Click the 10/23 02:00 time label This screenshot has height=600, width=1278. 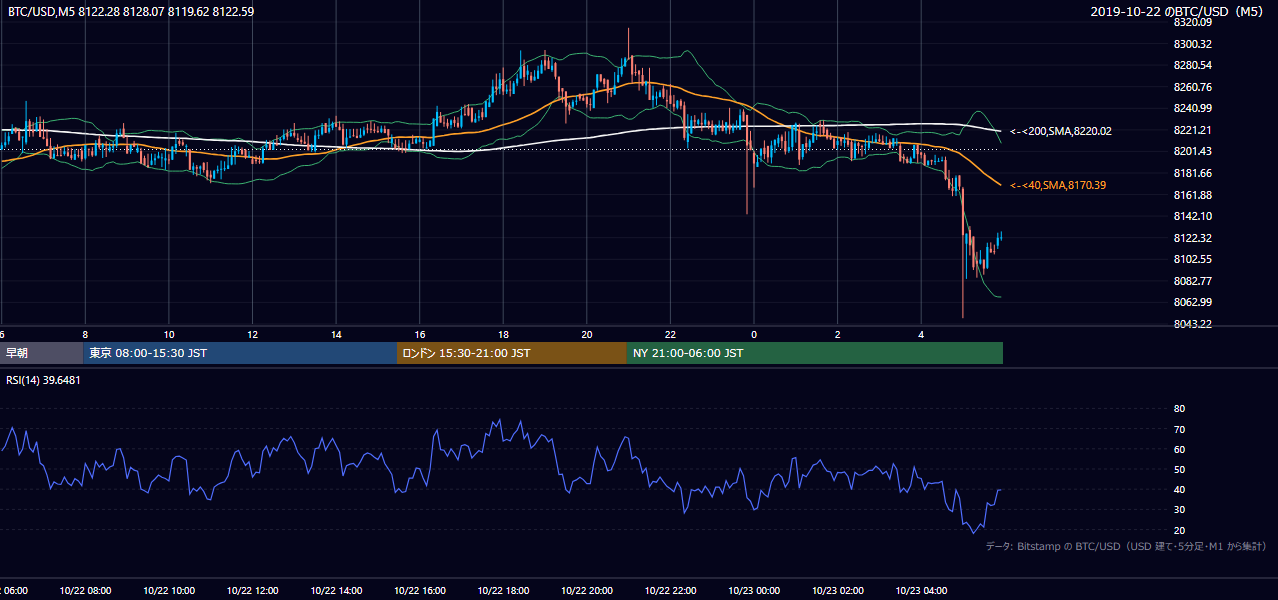point(837,591)
